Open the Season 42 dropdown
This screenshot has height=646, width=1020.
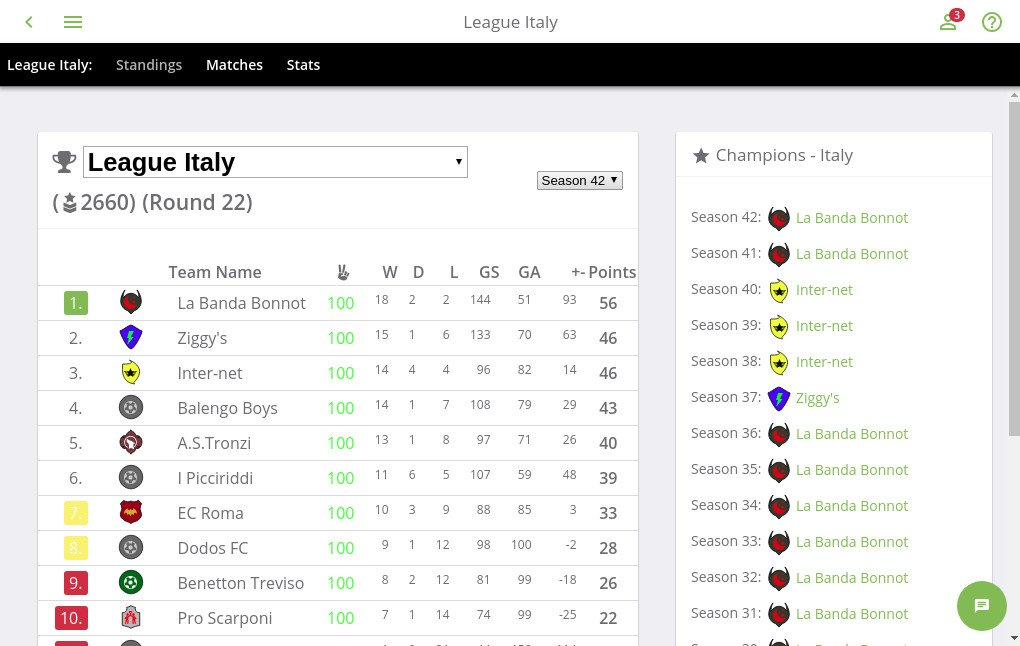coord(580,180)
